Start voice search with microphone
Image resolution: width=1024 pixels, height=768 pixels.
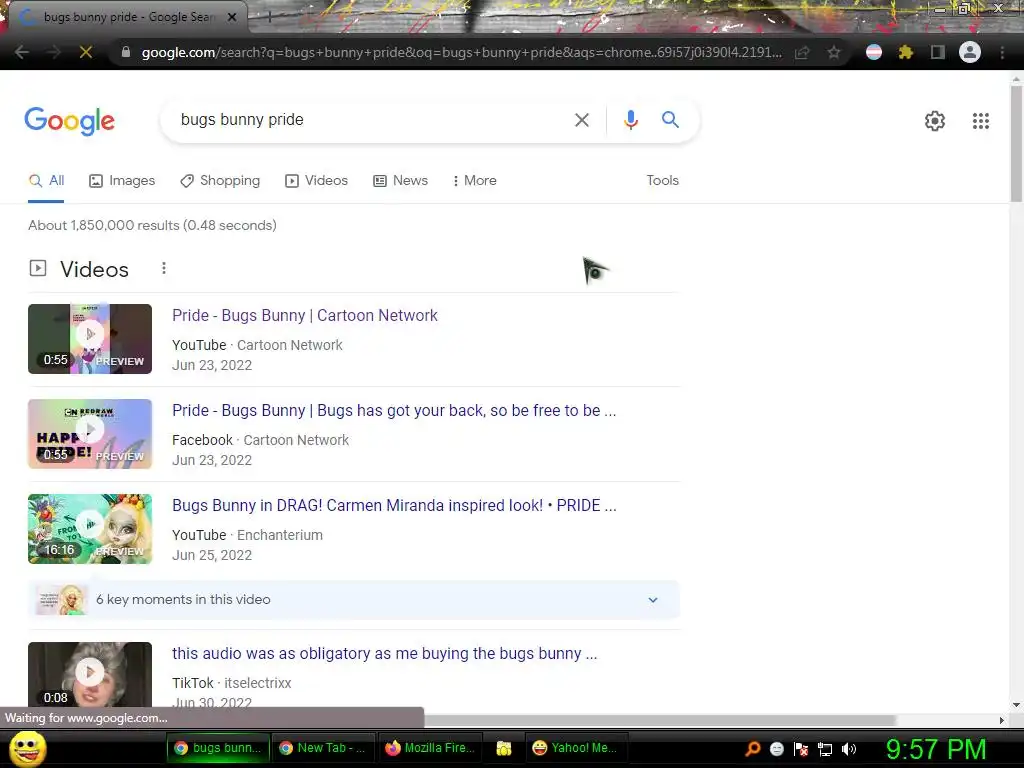point(630,120)
